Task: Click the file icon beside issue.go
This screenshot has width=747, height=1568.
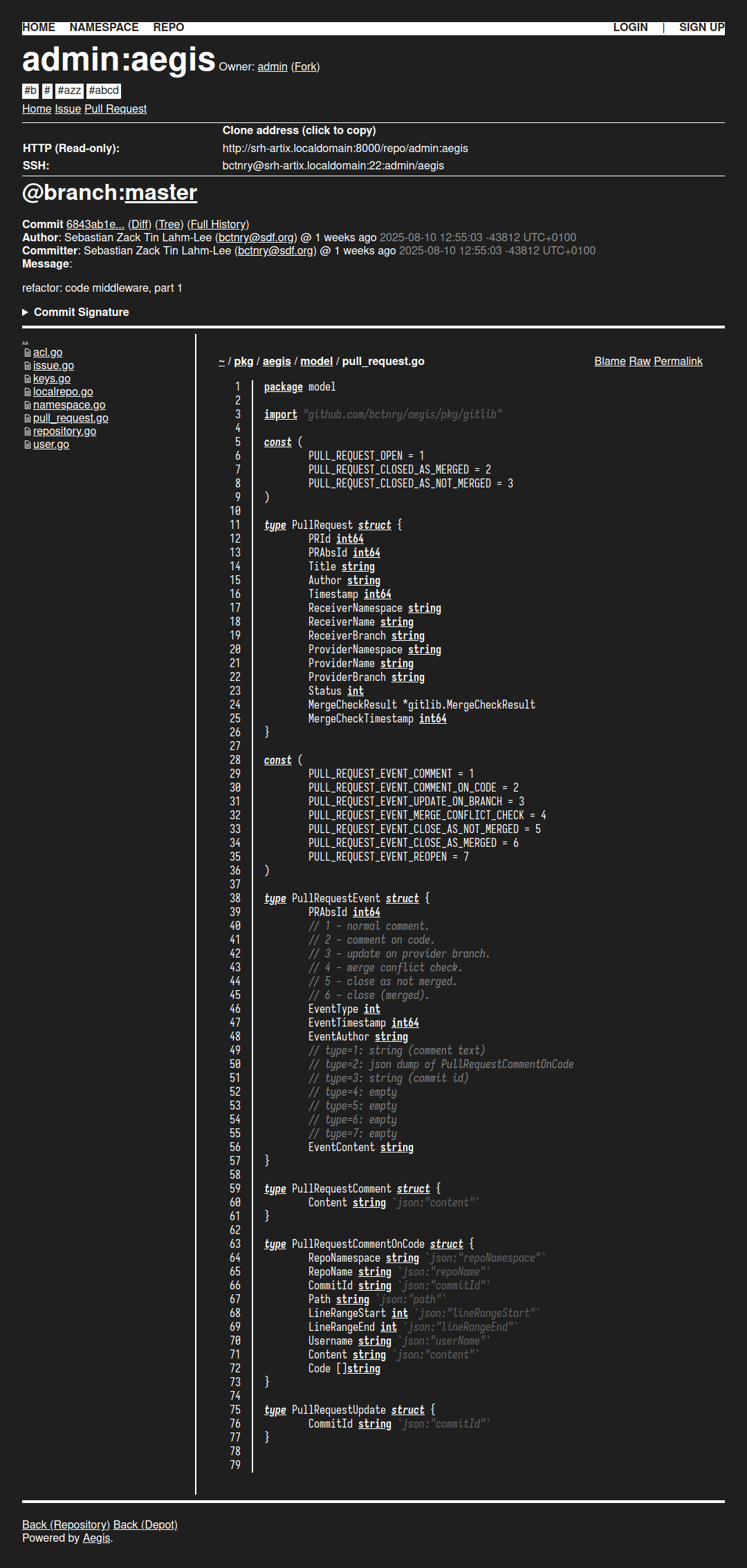Action: pos(28,366)
